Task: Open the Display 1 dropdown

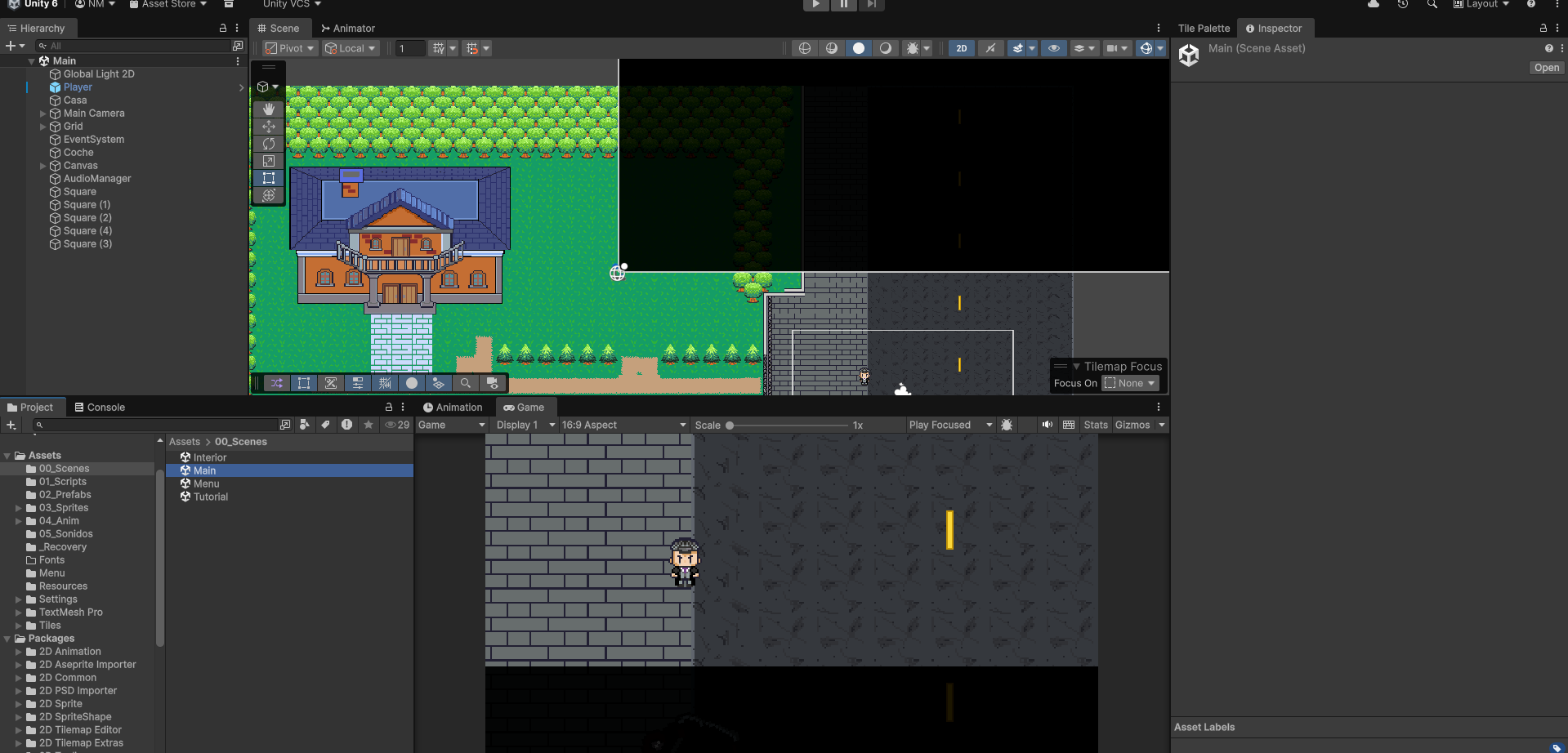Action: (525, 425)
